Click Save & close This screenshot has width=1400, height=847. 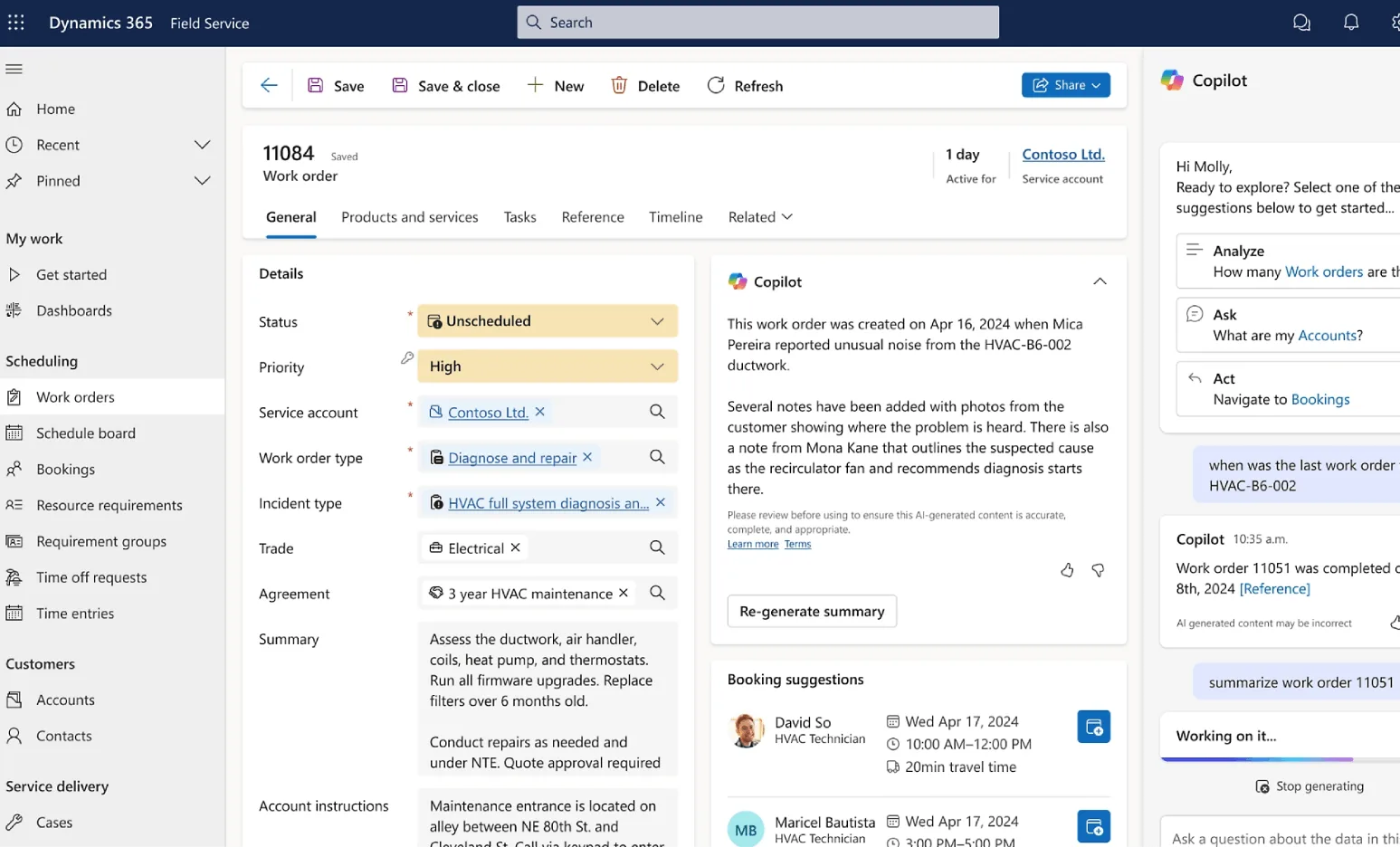click(445, 86)
